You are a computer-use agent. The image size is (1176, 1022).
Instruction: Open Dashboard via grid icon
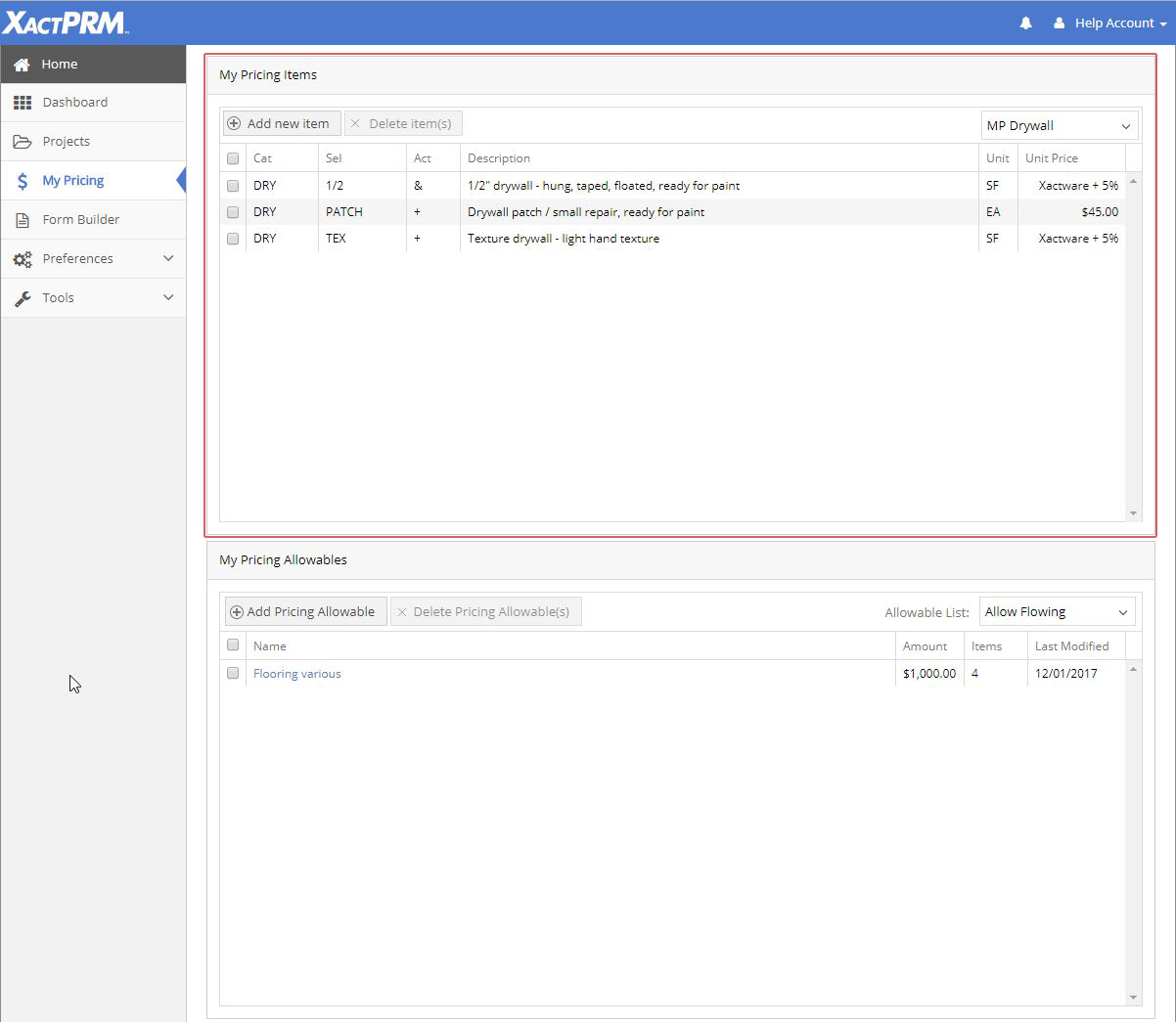click(x=23, y=103)
